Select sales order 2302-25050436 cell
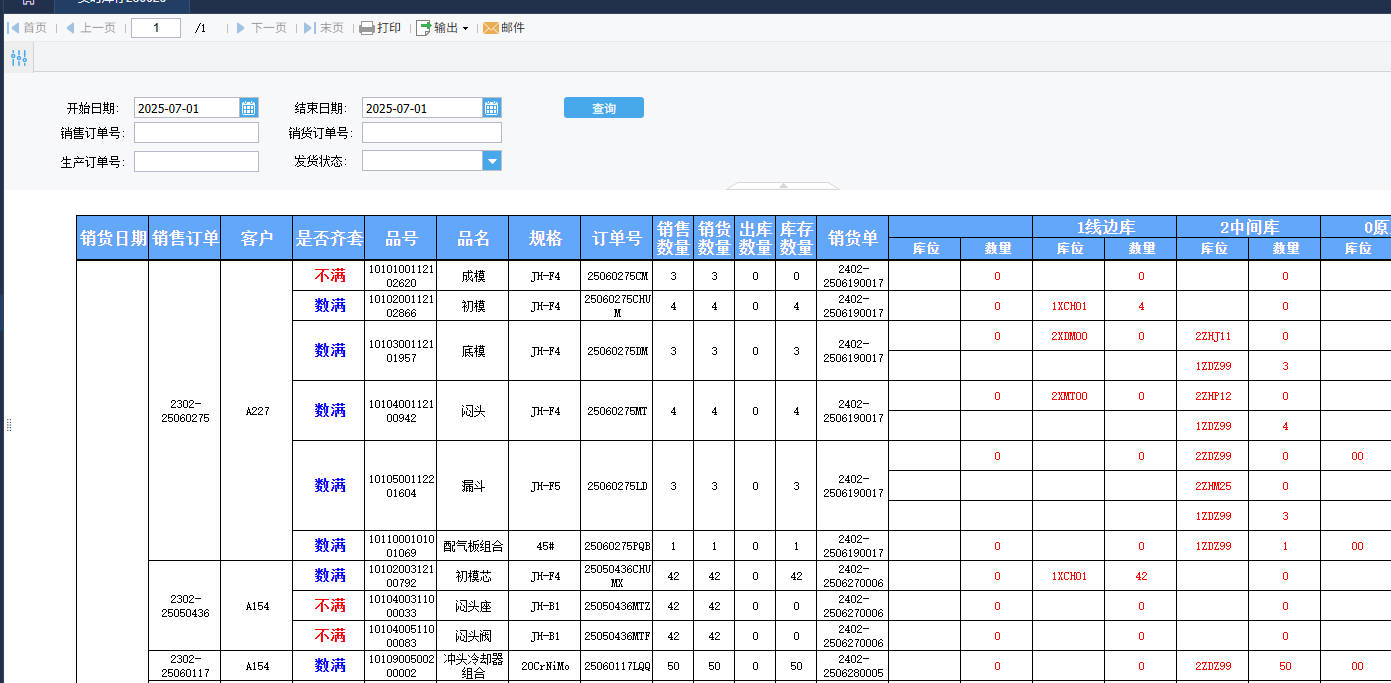The height and width of the screenshot is (683, 1391). tap(185, 606)
